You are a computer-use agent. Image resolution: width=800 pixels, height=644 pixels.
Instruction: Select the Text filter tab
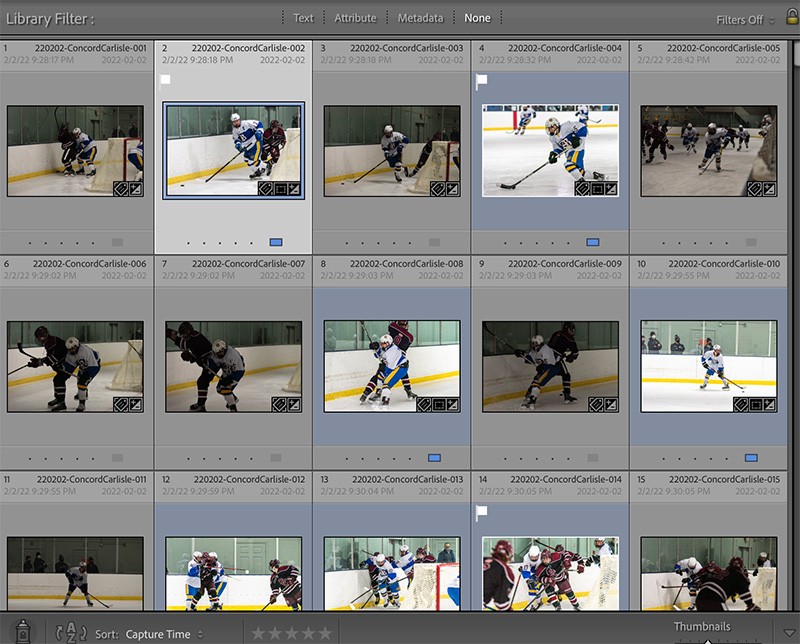click(x=303, y=18)
